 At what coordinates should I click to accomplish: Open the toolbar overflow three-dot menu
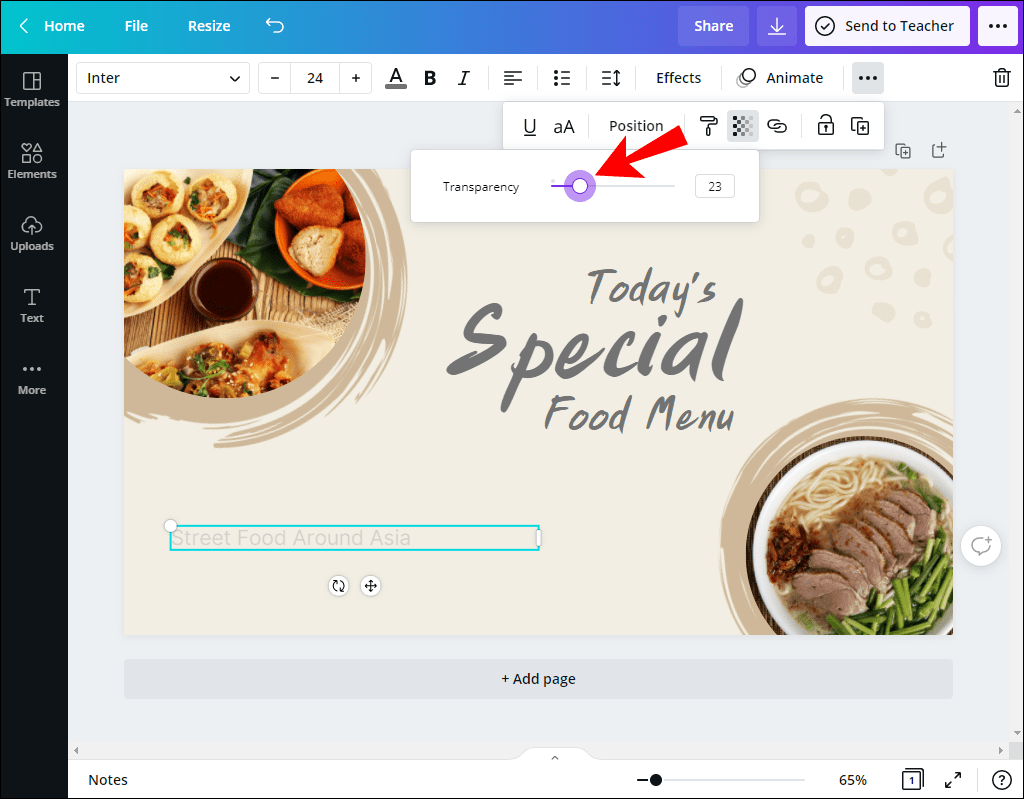point(867,77)
